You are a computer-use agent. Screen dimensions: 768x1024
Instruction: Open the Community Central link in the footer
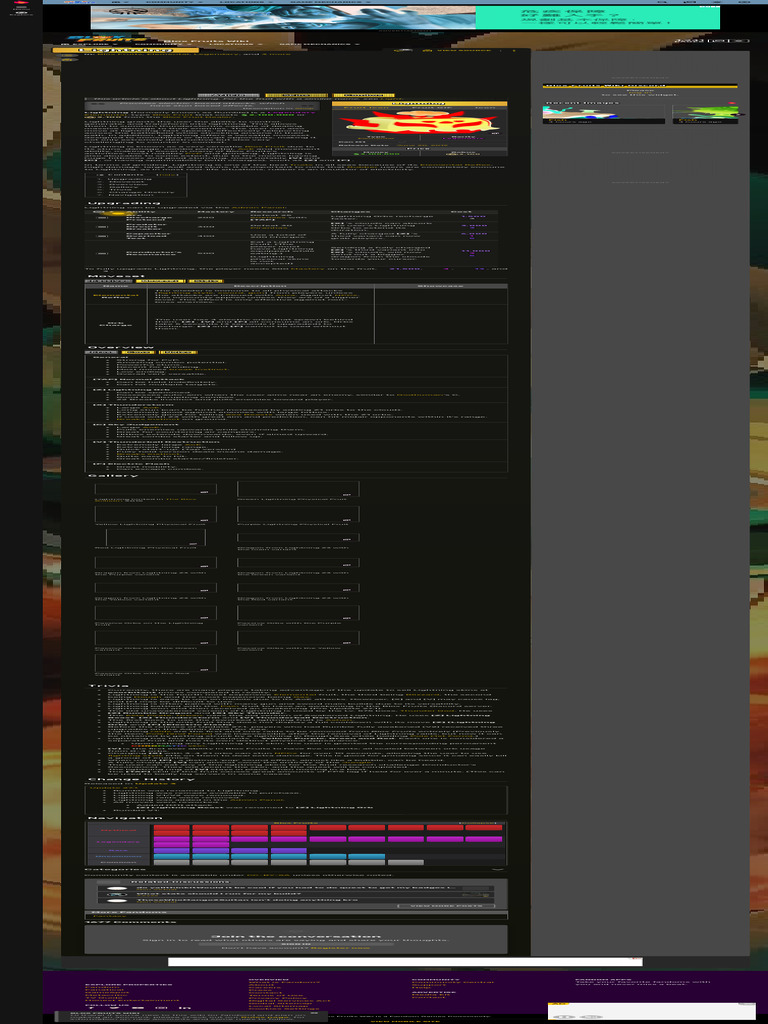453,982
